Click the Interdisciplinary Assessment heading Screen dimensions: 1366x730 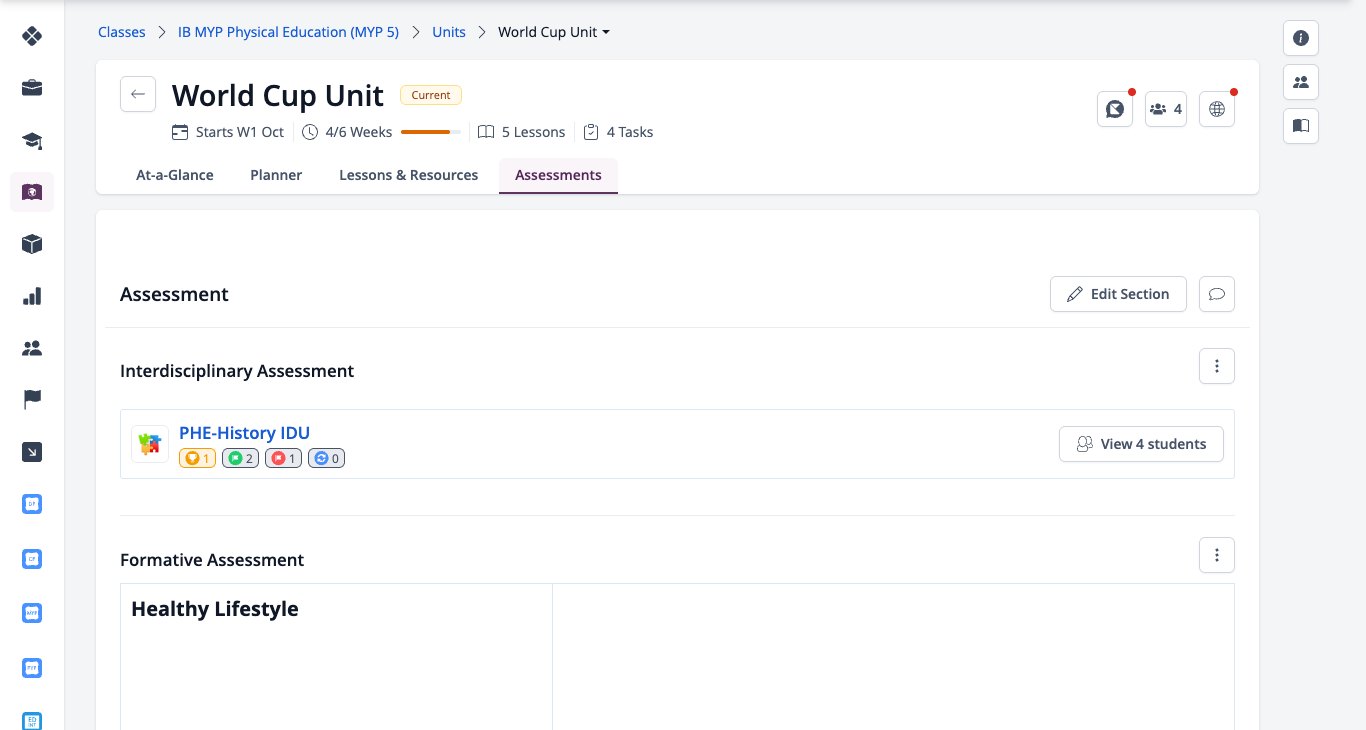click(237, 371)
